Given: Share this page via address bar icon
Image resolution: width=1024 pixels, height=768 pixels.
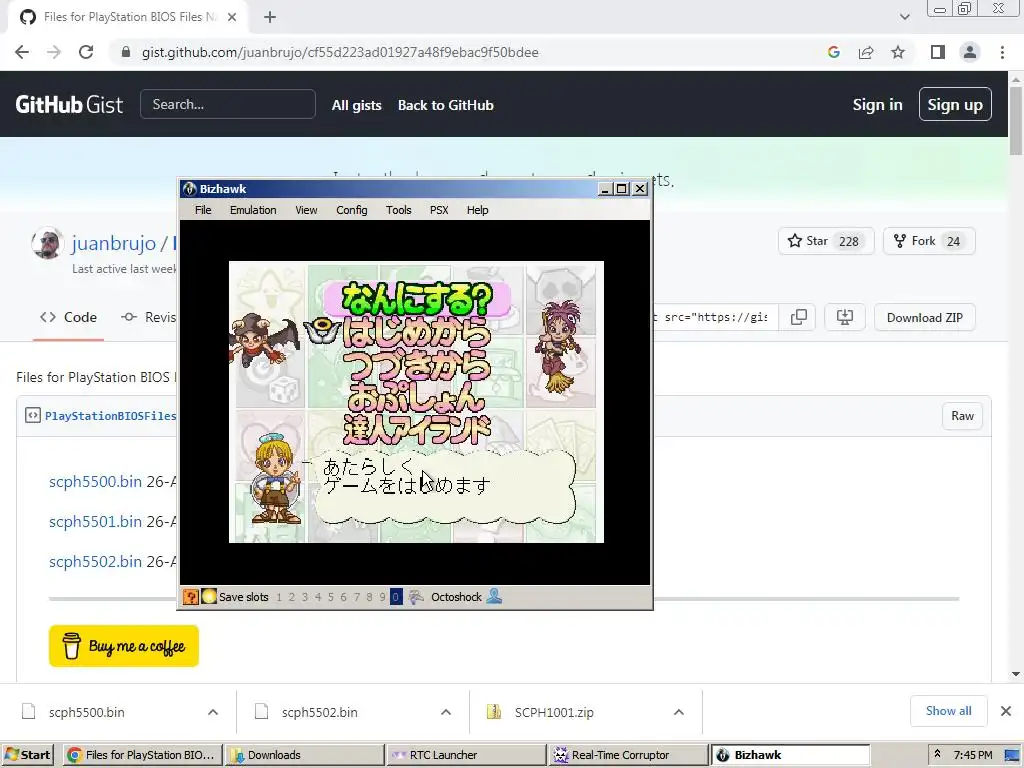Looking at the screenshot, I should (x=866, y=52).
